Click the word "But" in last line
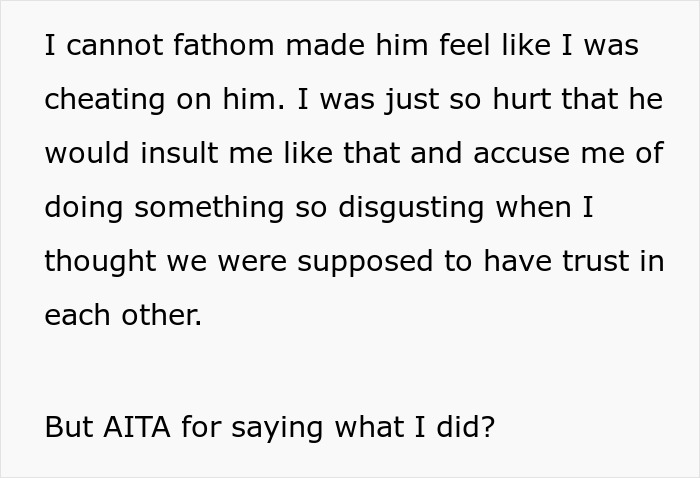 pyautogui.click(x=65, y=427)
